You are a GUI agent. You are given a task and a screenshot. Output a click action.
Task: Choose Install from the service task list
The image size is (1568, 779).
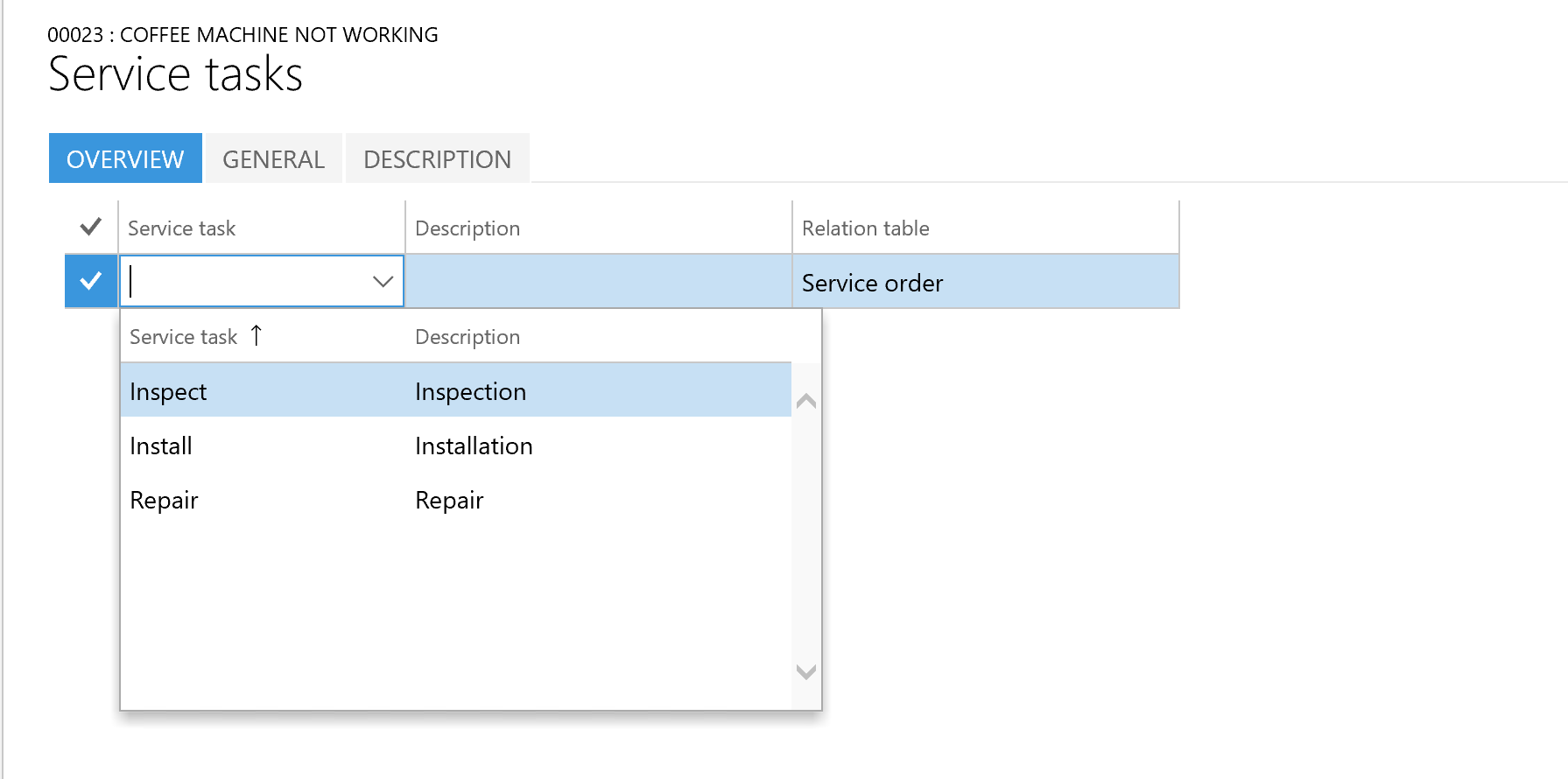pyautogui.click(x=161, y=446)
